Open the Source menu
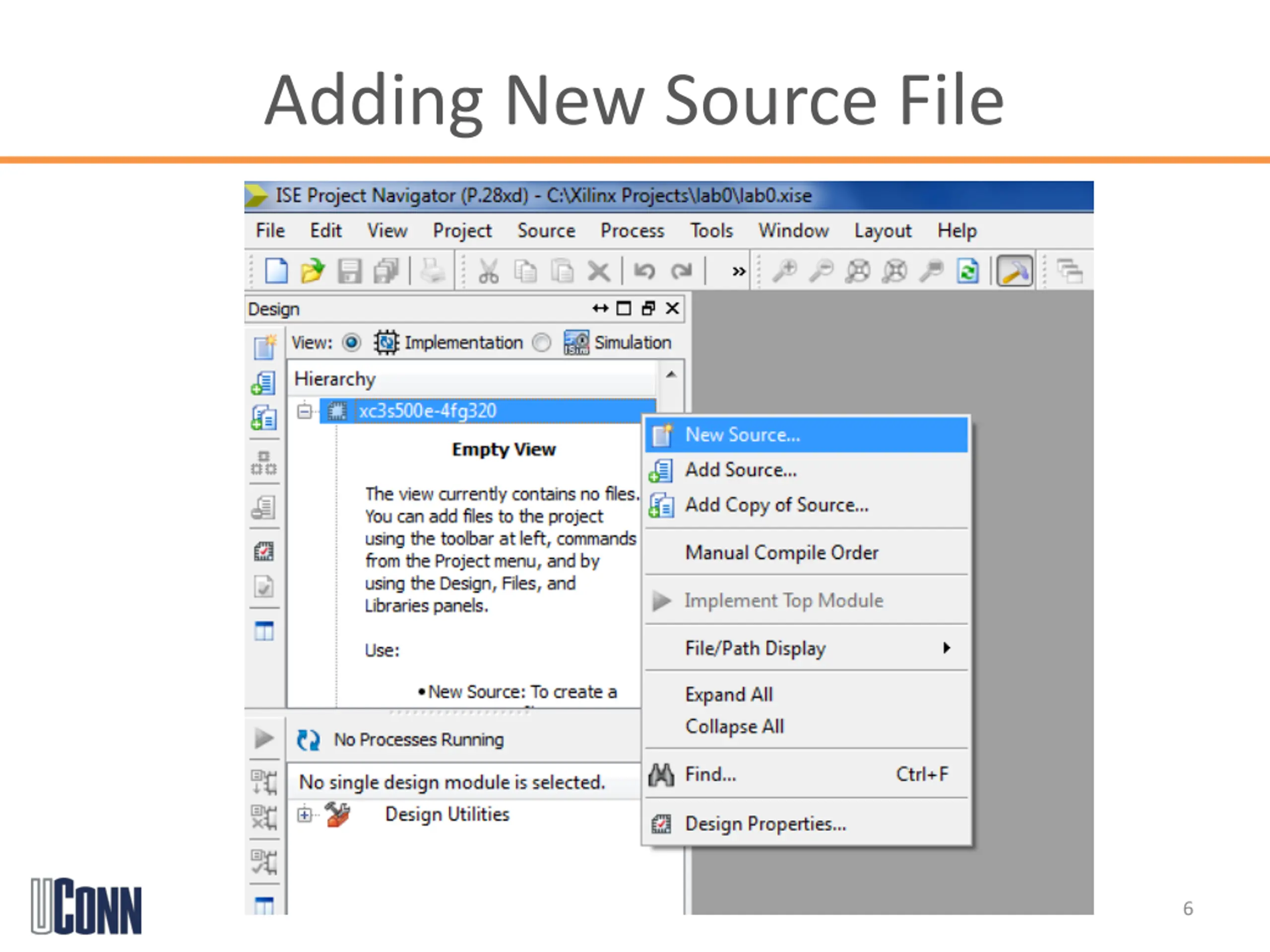1270x952 pixels. (x=546, y=231)
